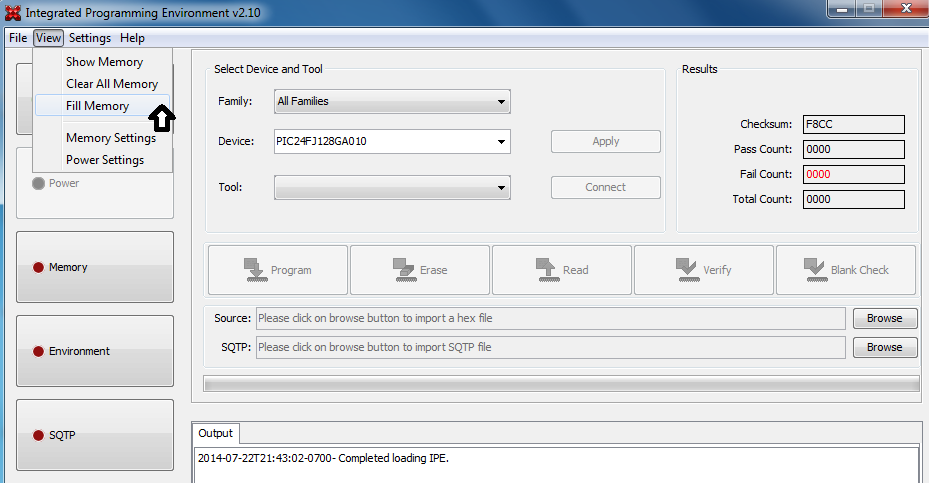Click the Program button with download icon
The image size is (929, 483).
pos(277,270)
